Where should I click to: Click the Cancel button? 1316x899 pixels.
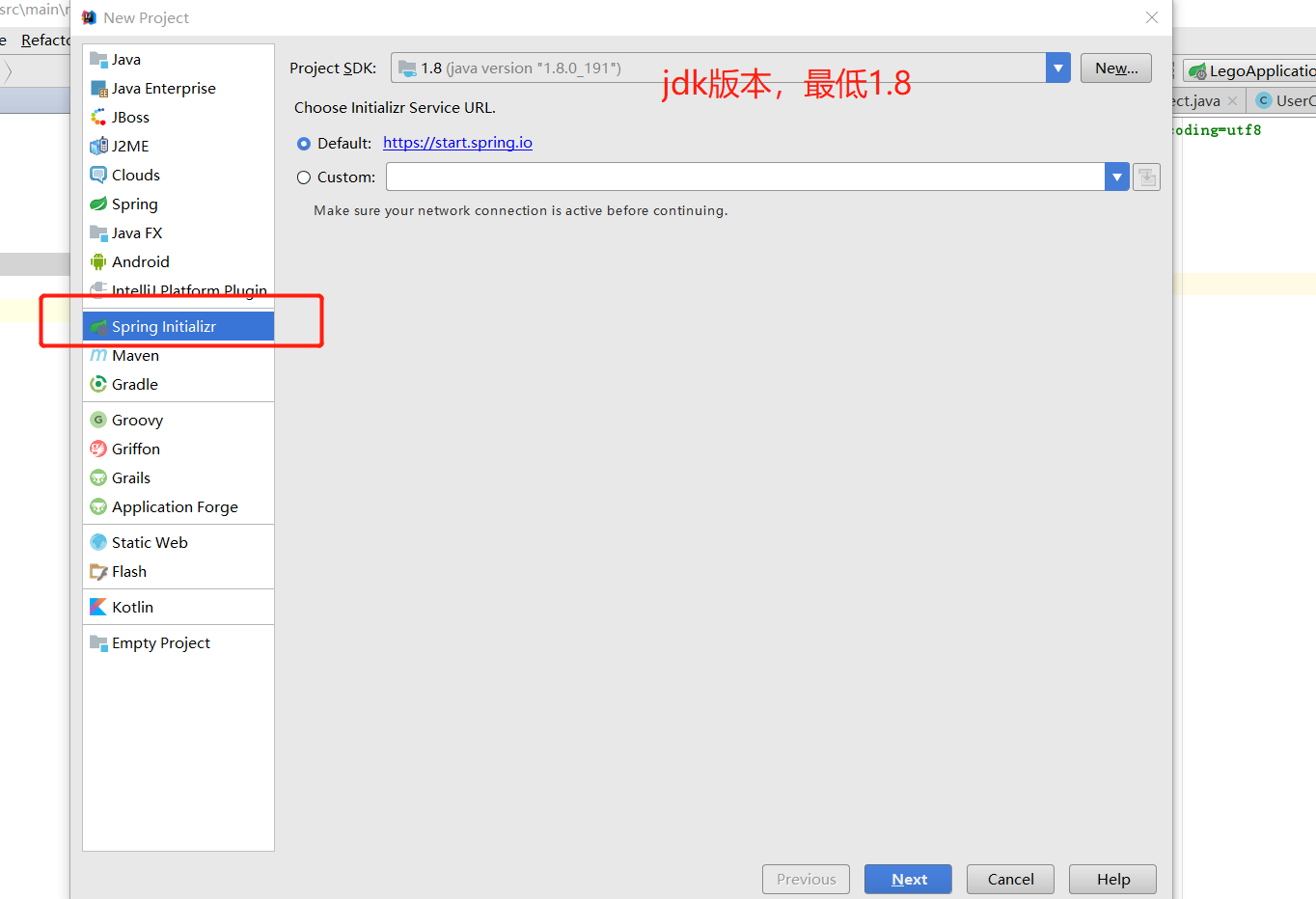(1010, 880)
